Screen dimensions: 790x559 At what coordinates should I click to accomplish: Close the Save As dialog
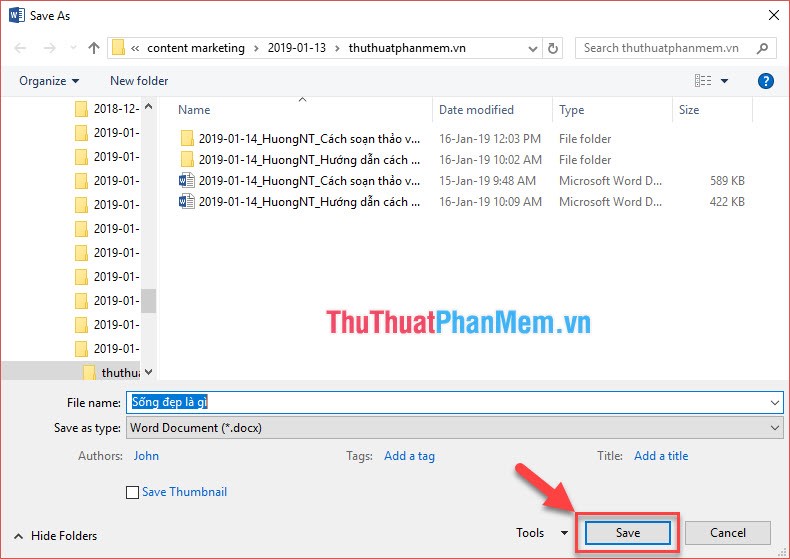pyautogui.click(x=774, y=16)
